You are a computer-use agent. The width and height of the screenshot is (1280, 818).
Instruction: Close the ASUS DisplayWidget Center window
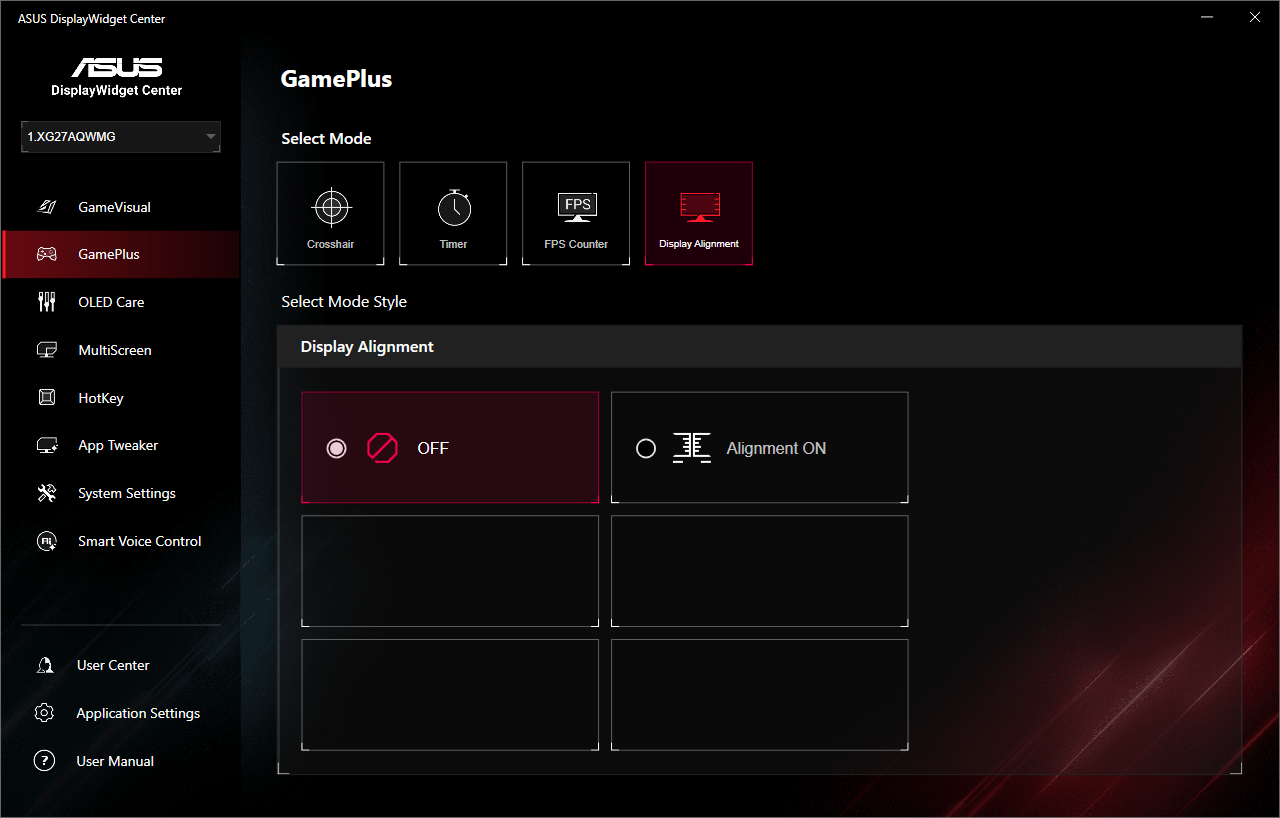pos(1255,17)
